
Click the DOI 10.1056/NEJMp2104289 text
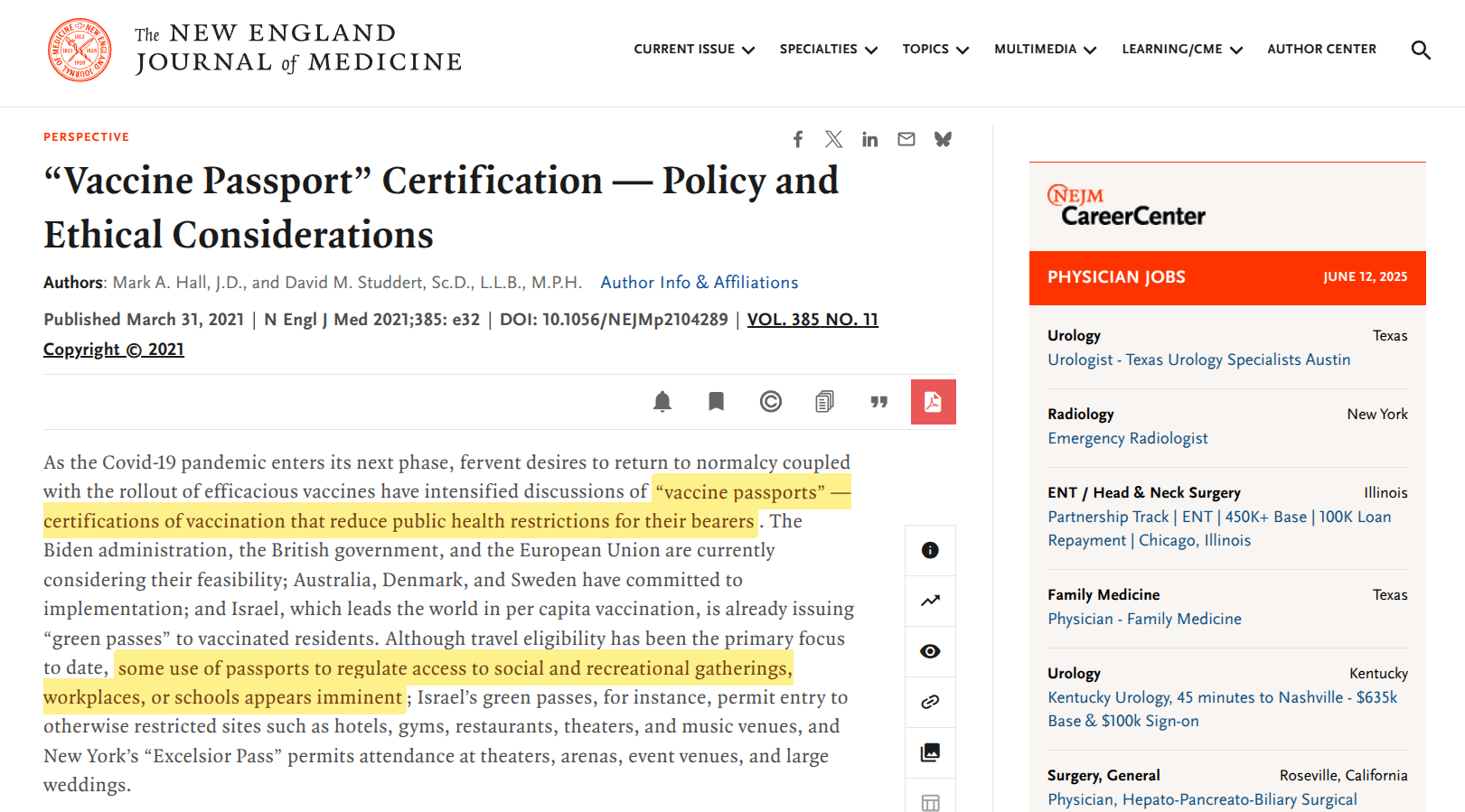614,320
